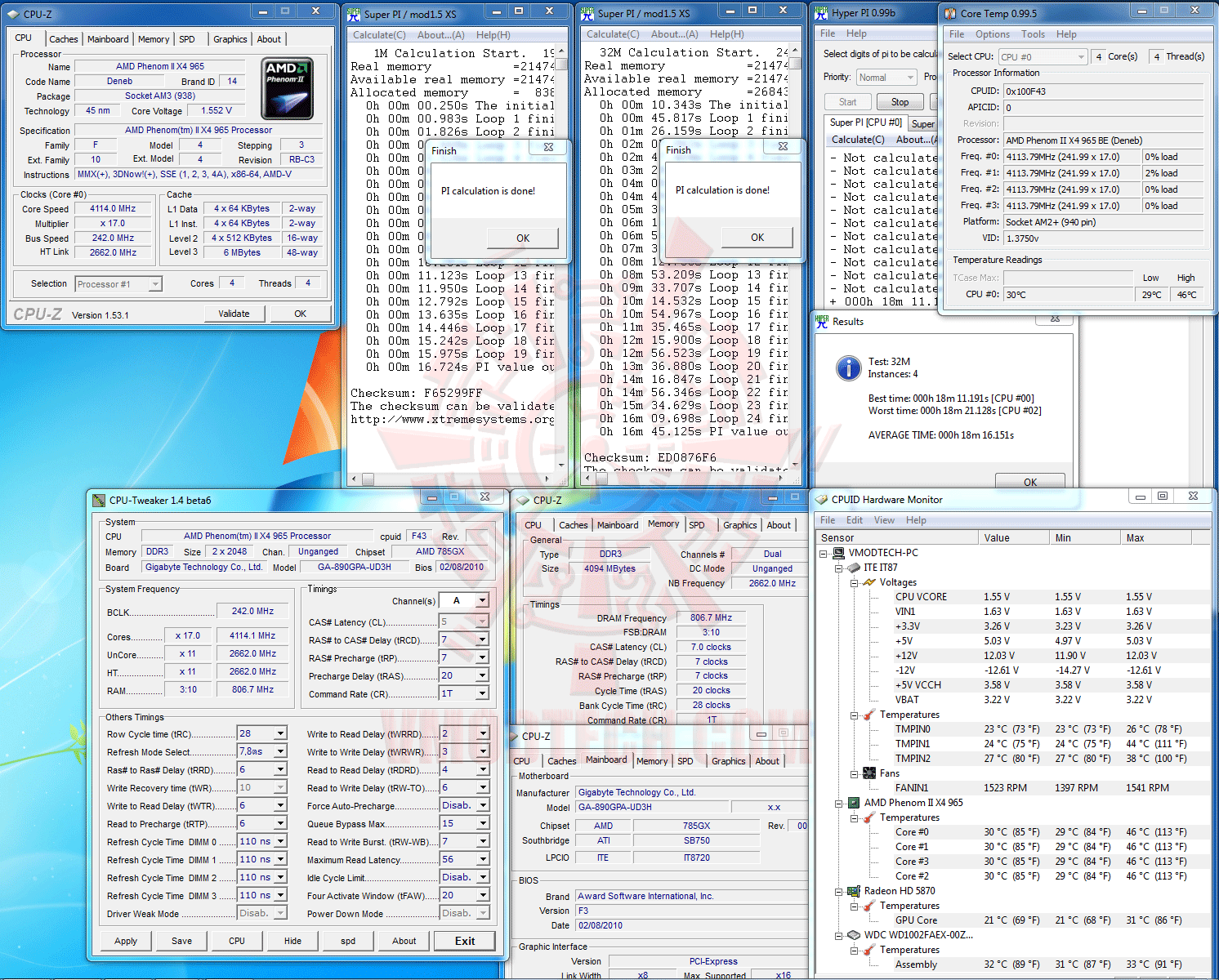Click the Hide button in CPU-Tweaker
This screenshot has width=1219, height=980.
click(x=292, y=941)
